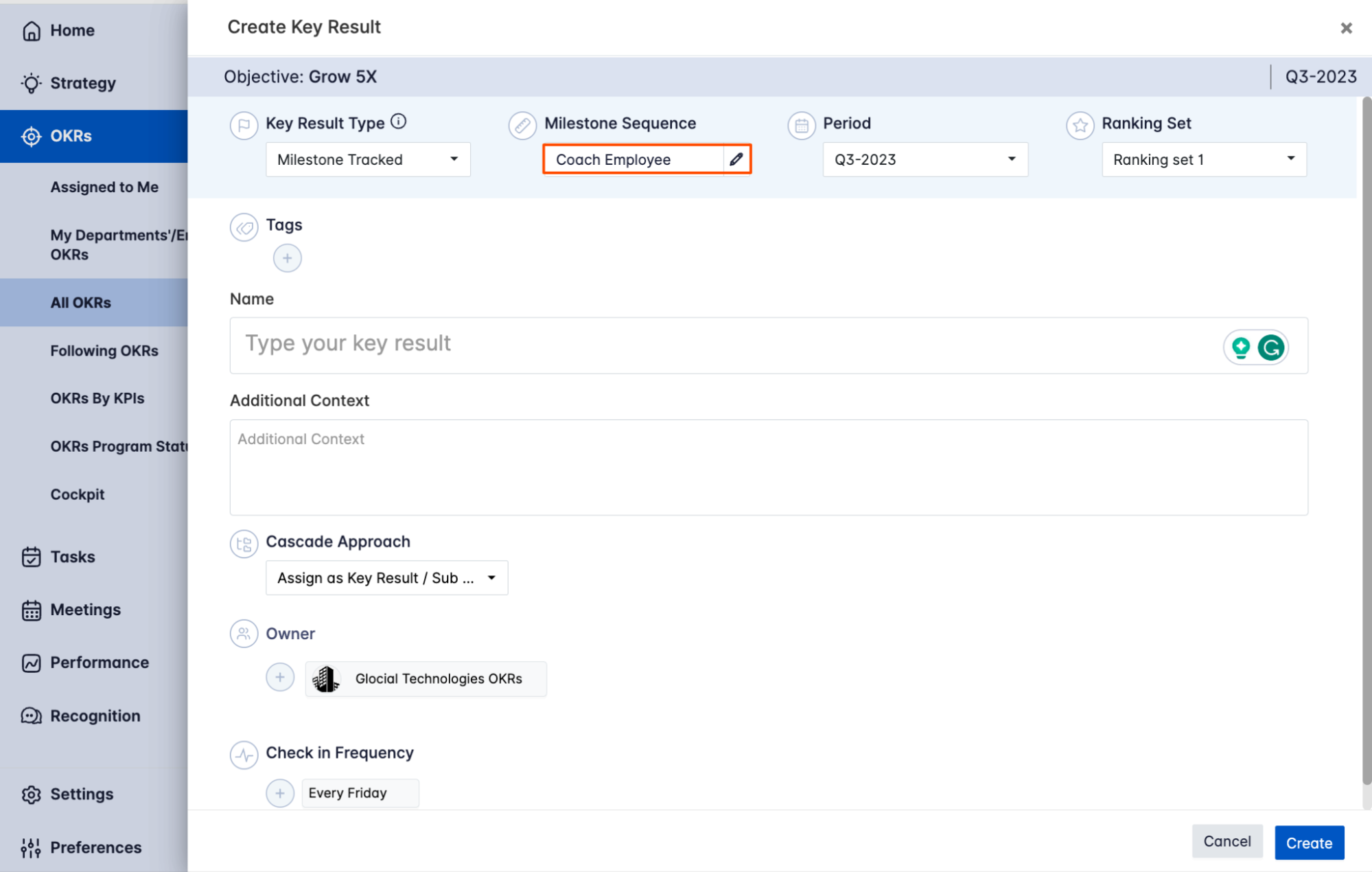This screenshot has height=872, width=1372.
Task: Focus the Additional Context text area
Action: click(x=768, y=467)
